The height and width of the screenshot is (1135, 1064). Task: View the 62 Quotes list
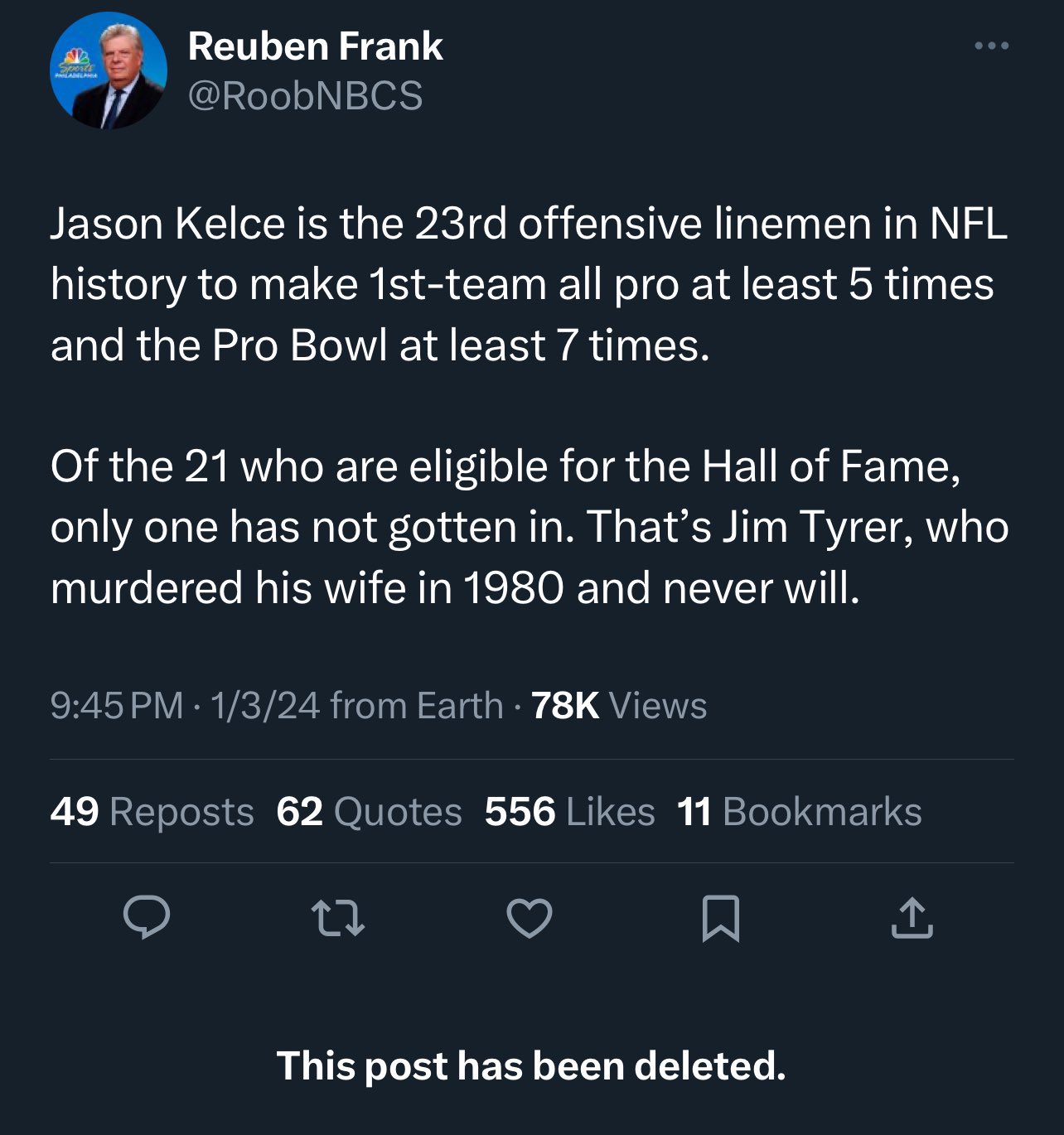click(369, 812)
